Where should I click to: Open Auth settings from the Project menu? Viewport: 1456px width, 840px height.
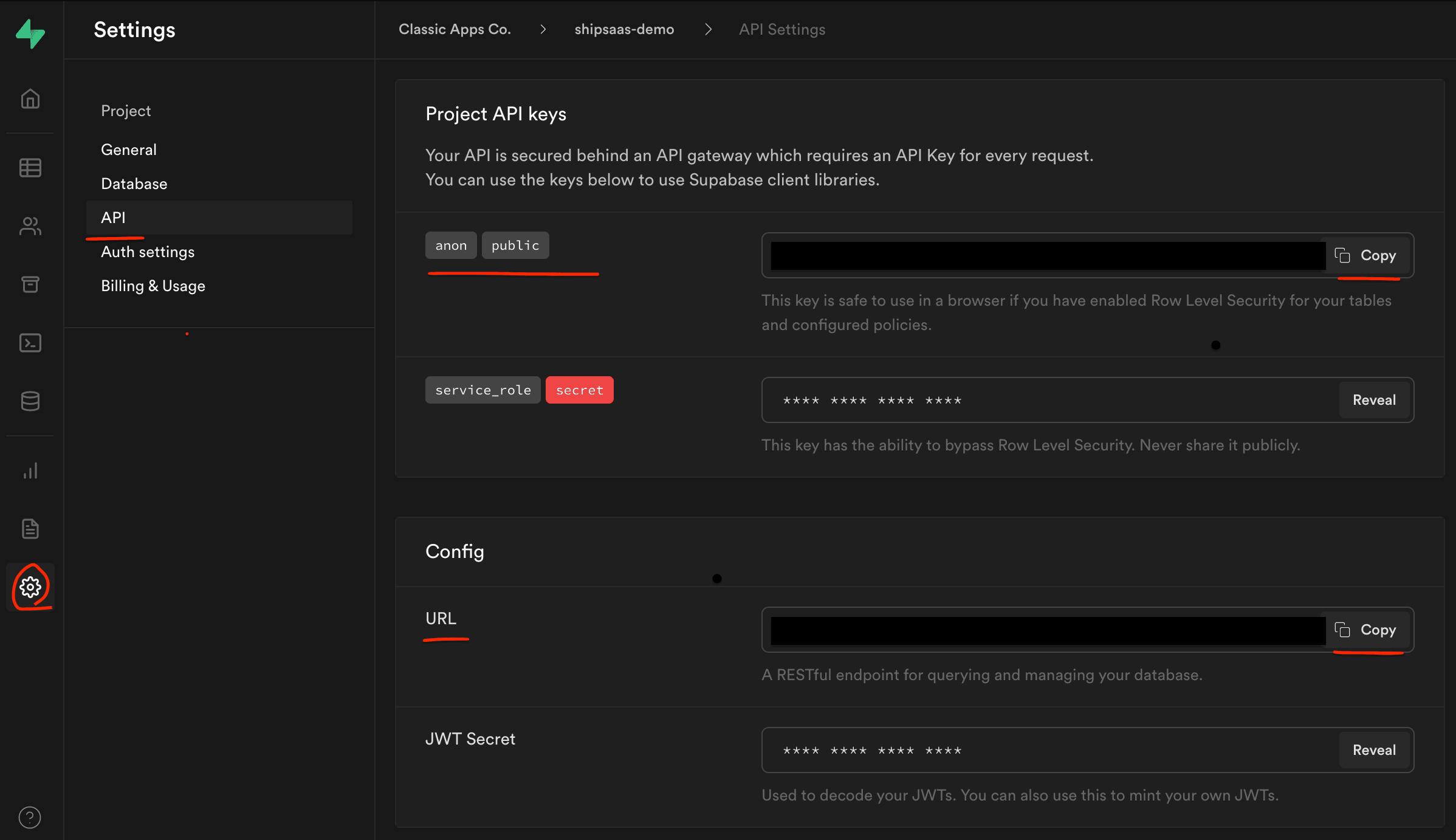click(x=148, y=252)
